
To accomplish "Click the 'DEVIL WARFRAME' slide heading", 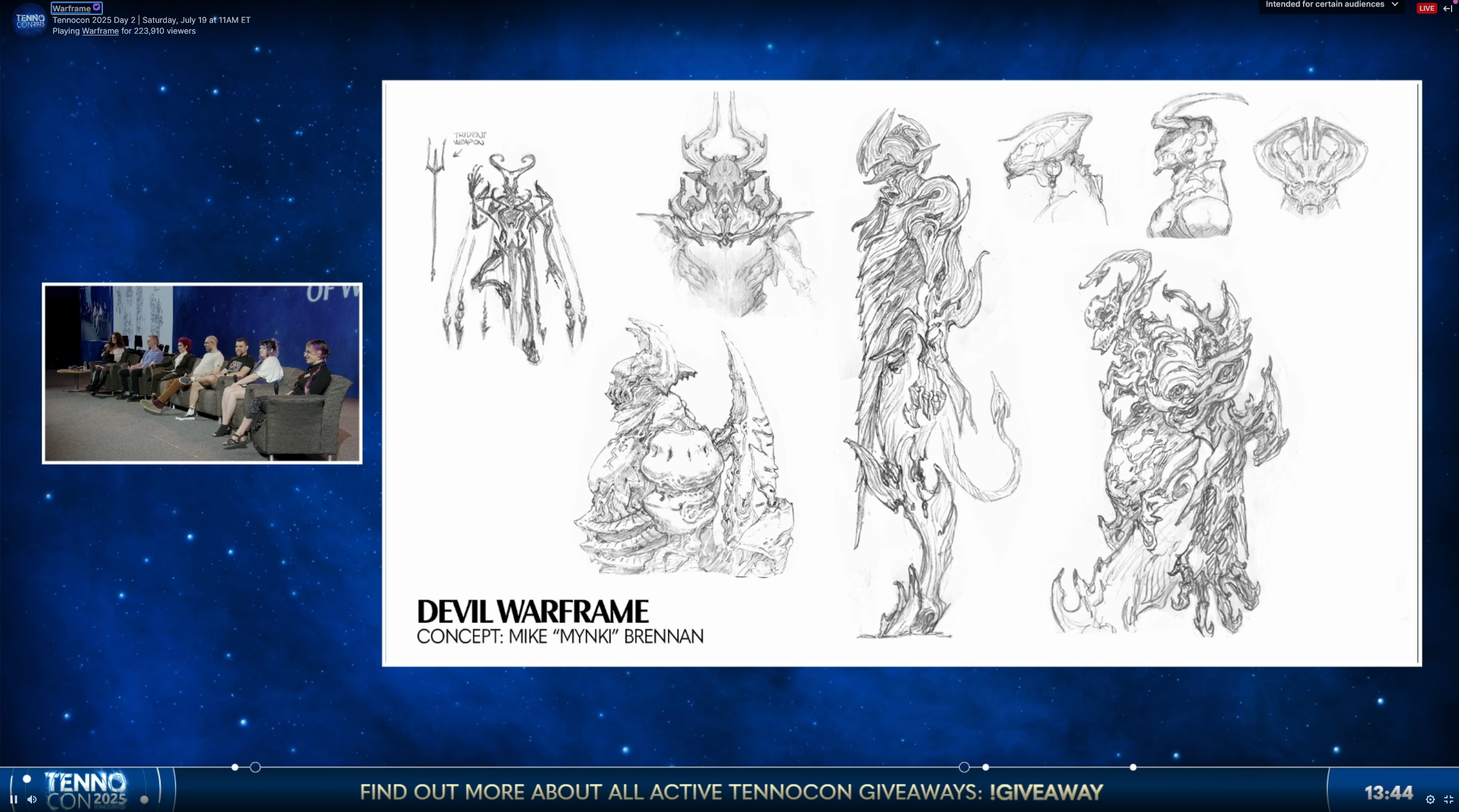I will [x=532, y=612].
